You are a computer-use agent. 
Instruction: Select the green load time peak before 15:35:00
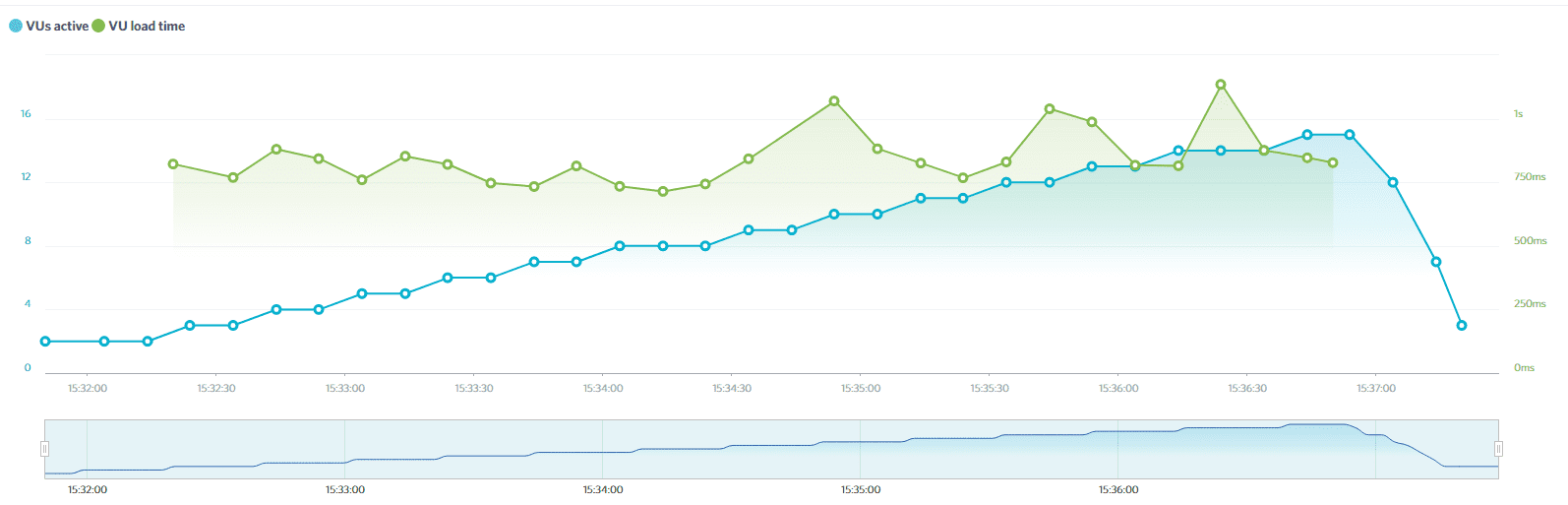(834, 100)
